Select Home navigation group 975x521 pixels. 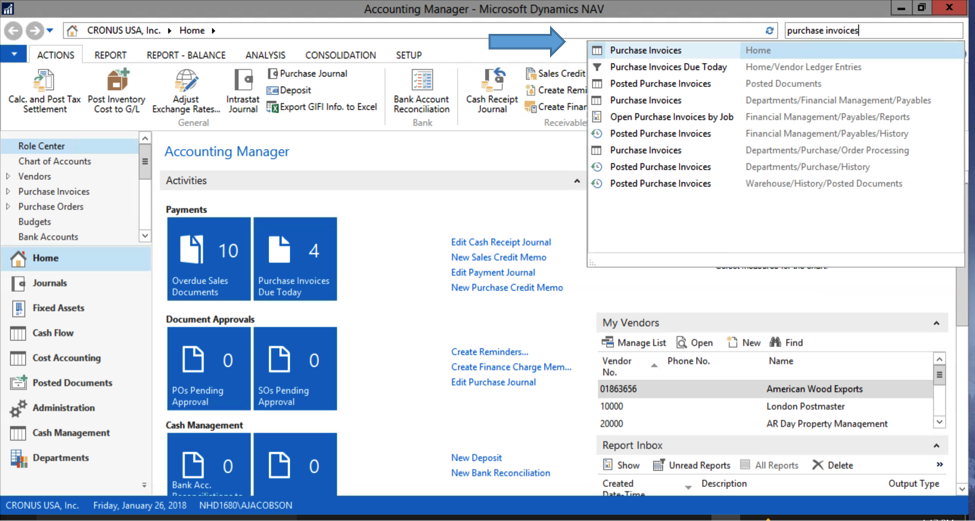tap(75, 258)
